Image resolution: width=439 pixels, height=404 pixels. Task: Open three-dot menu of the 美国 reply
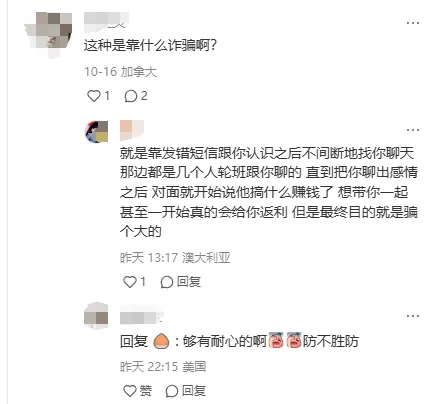tap(413, 316)
